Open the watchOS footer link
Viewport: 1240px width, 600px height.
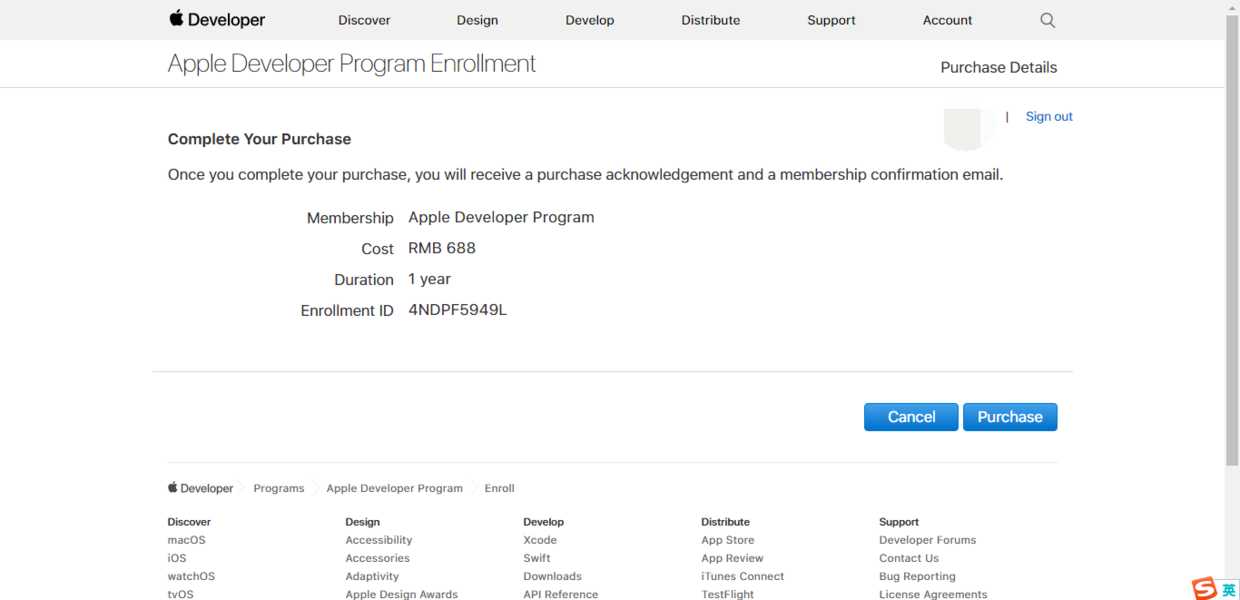pyautogui.click(x=191, y=576)
